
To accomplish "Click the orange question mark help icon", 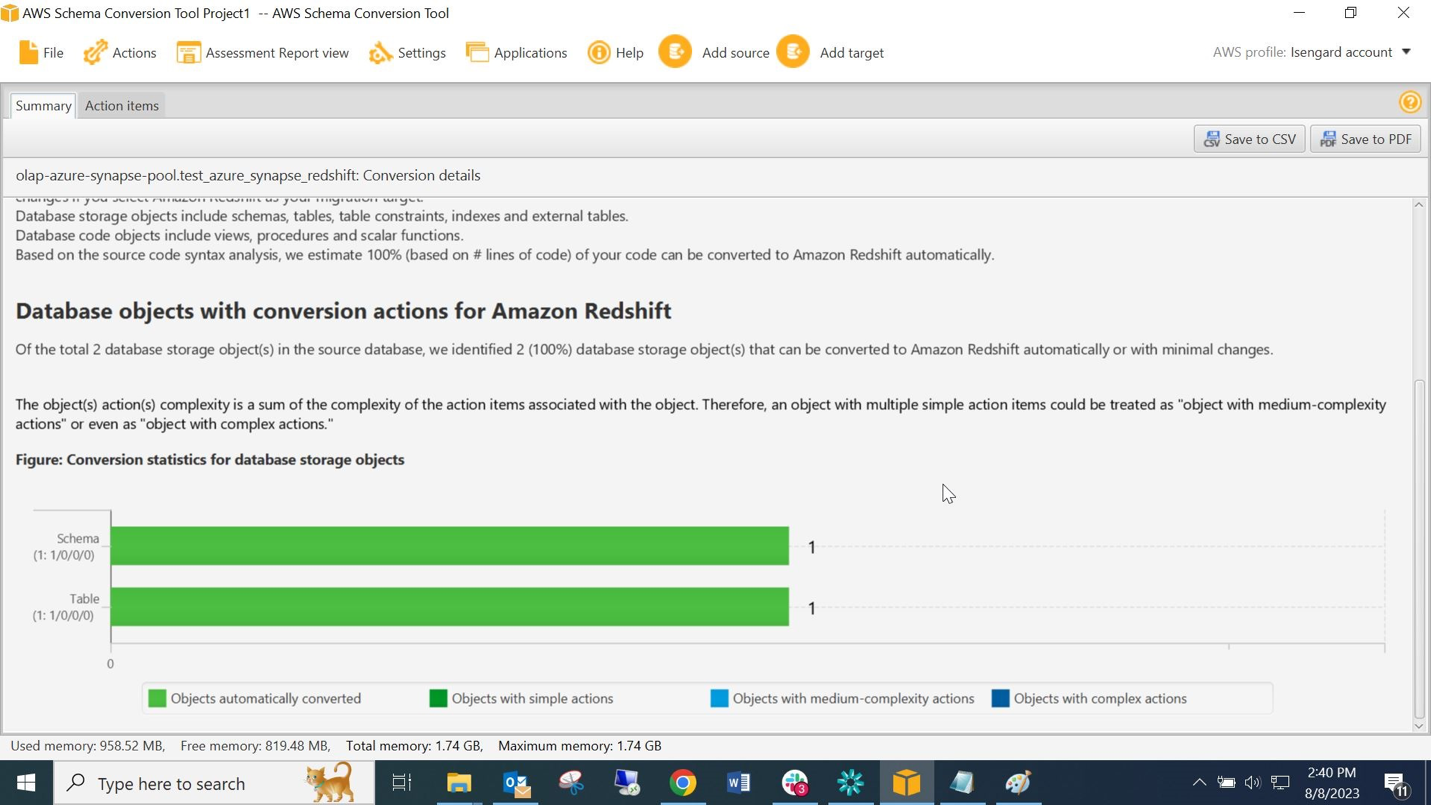I will click(x=1410, y=102).
